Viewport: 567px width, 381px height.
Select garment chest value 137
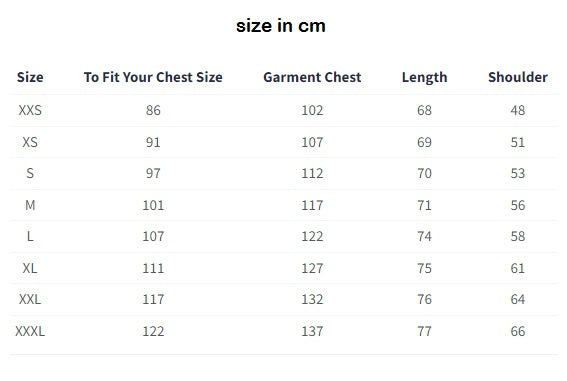[312, 331]
